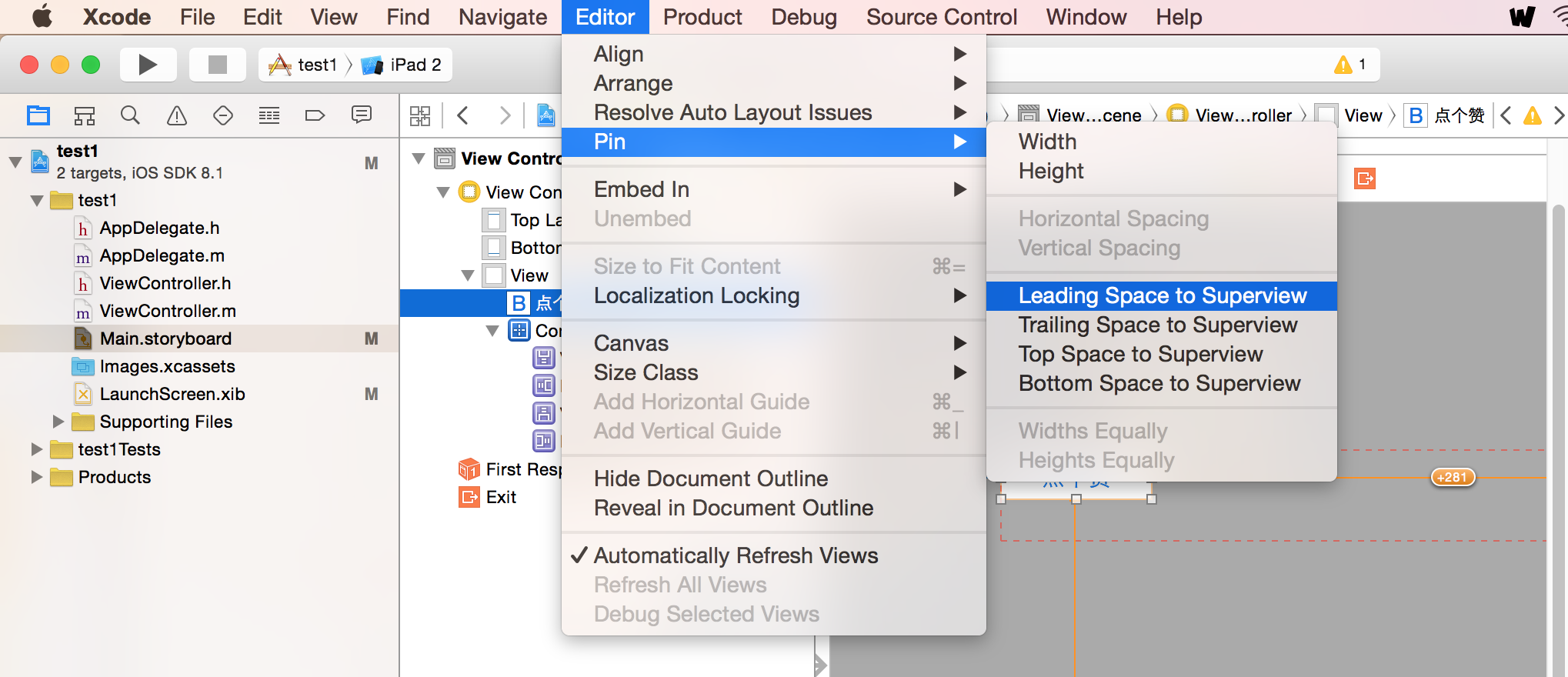1568x677 pixels.
Task: Open the Debug navigator lines icon
Action: coord(269,115)
